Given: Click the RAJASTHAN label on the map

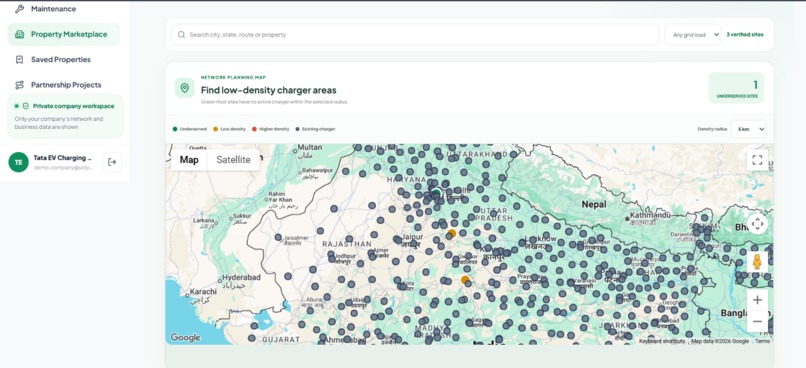Looking at the screenshot, I should (346, 244).
